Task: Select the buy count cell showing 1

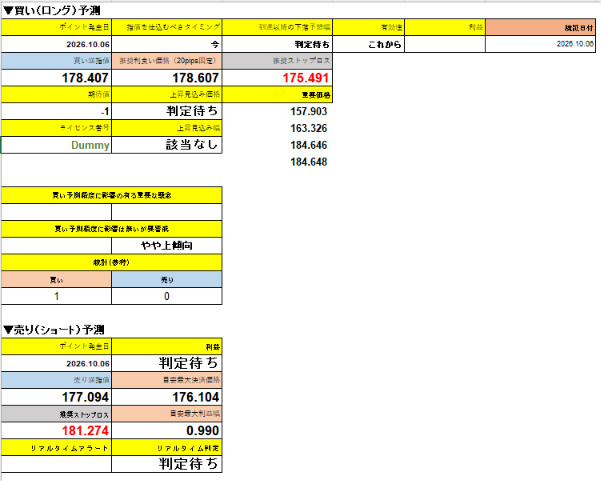Action: point(56,296)
